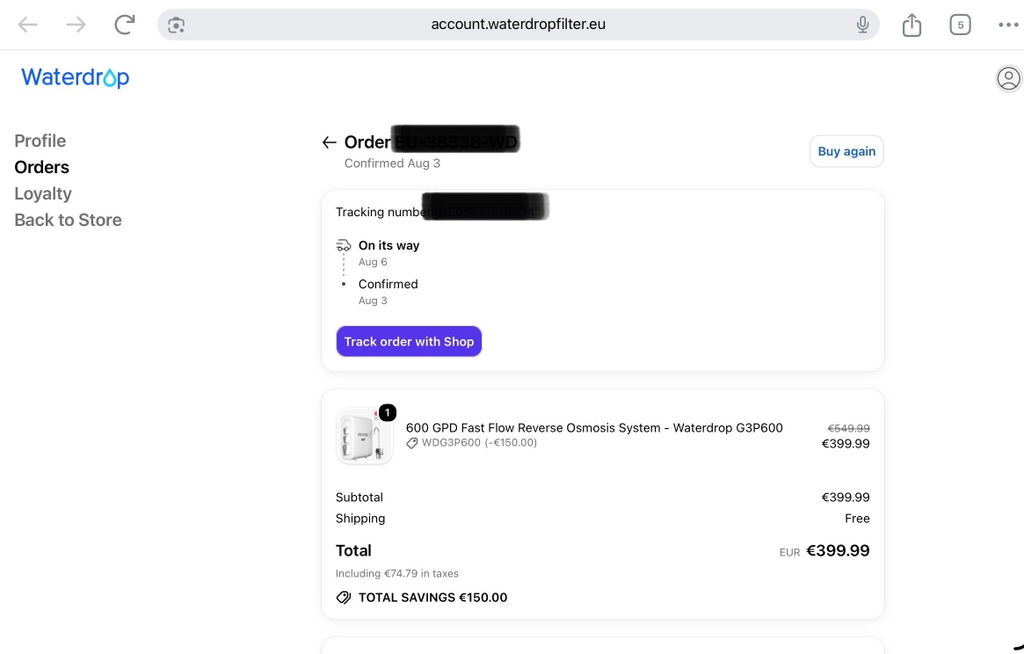The width and height of the screenshot is (1024, 654).
Task: Click Track order with Shop button
Action: click(x=409, y=341)
